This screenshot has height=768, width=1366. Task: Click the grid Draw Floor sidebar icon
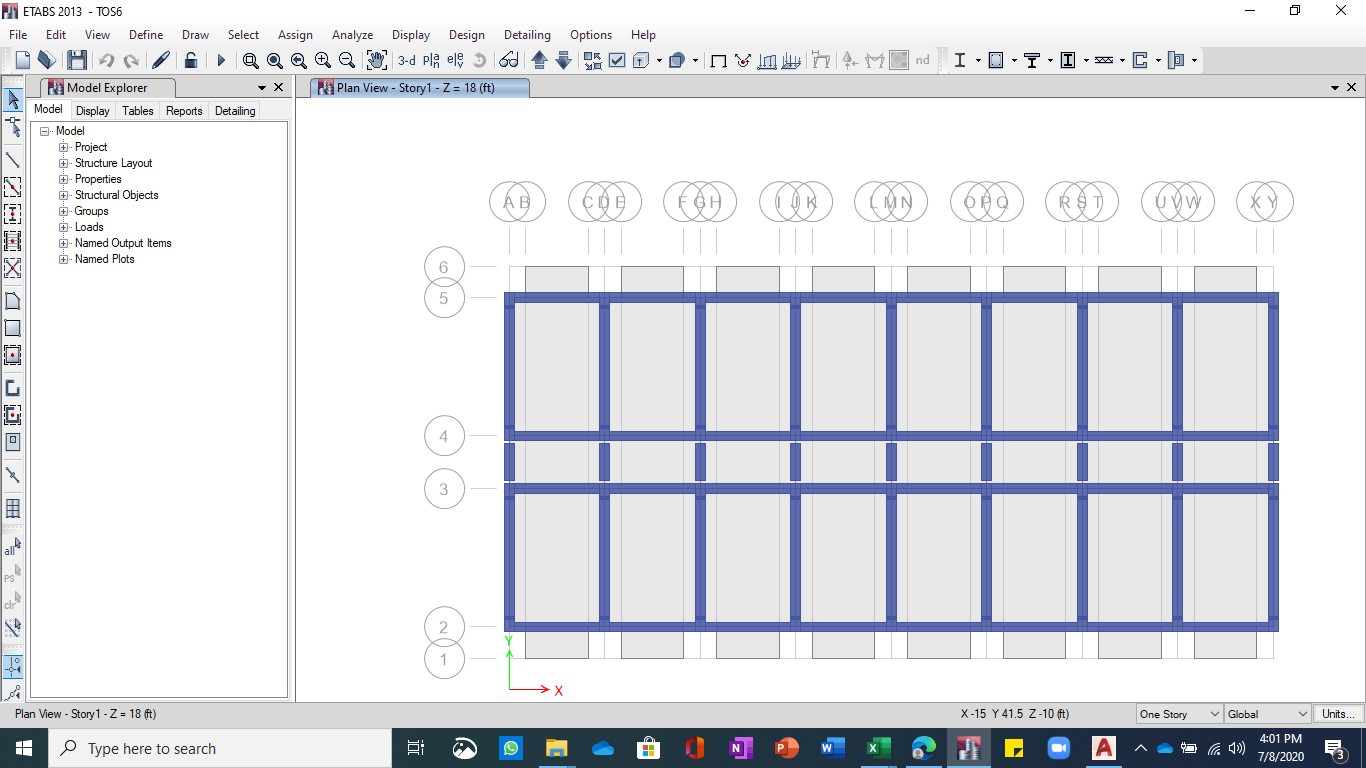coord(13,509)
